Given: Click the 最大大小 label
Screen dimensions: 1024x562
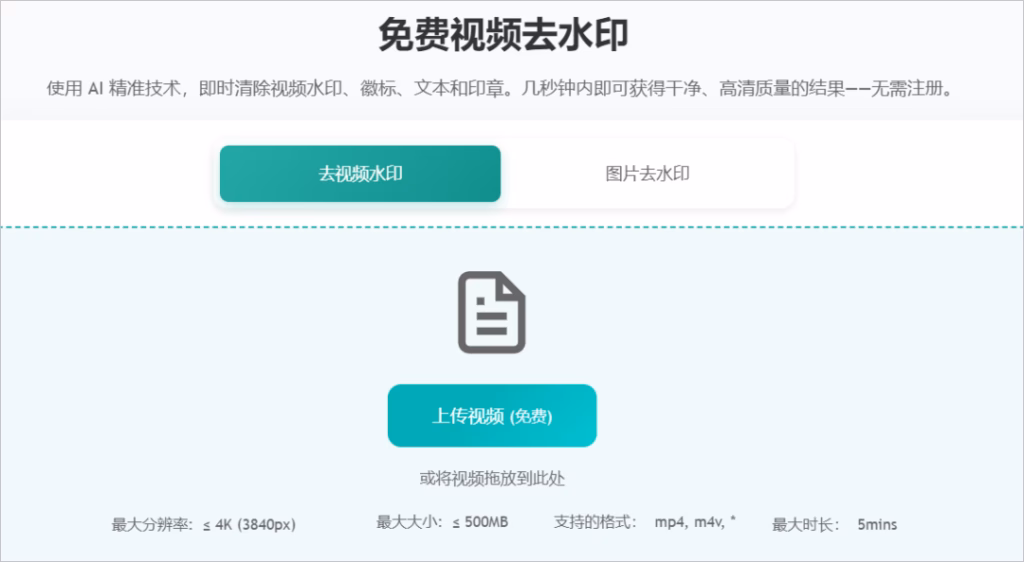Looking at the screenshot, I should coord(410,522).
